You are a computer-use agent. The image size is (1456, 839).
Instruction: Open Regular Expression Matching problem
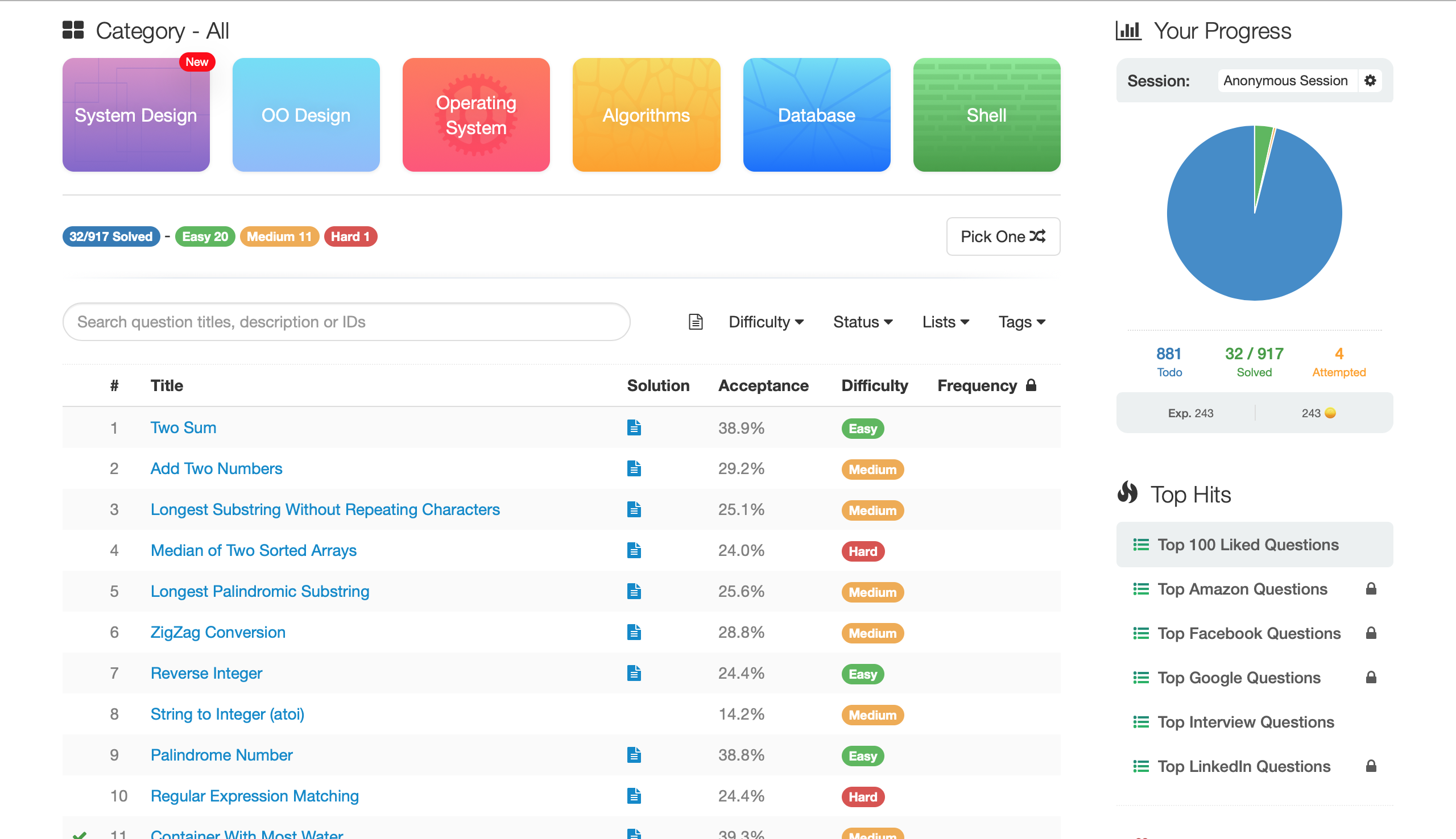(255, 796)
